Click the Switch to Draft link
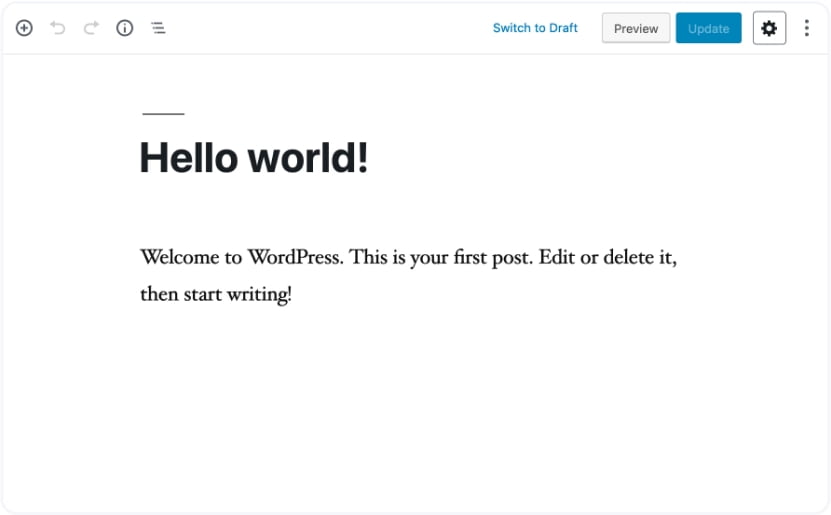Image resolution: width=831 pixels, height=515 pixels. pos(535,28)
